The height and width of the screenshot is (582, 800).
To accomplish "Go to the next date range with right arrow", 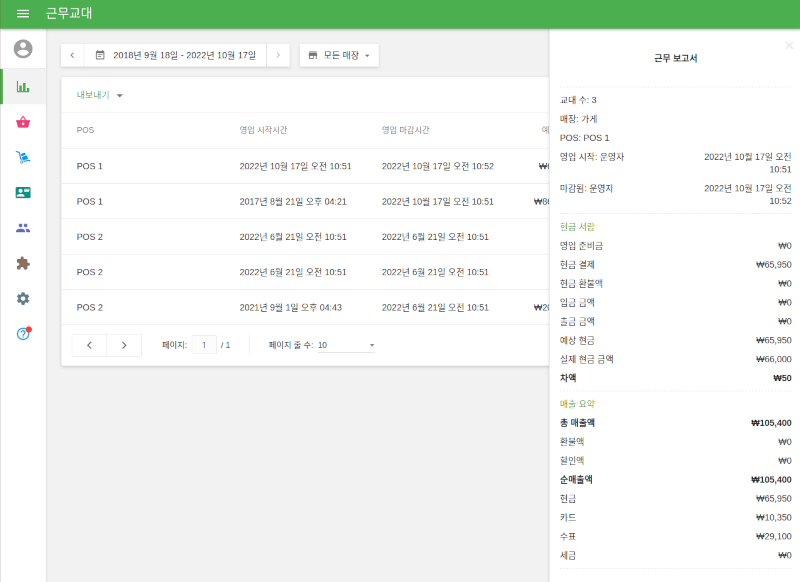I will pos(278,55).
